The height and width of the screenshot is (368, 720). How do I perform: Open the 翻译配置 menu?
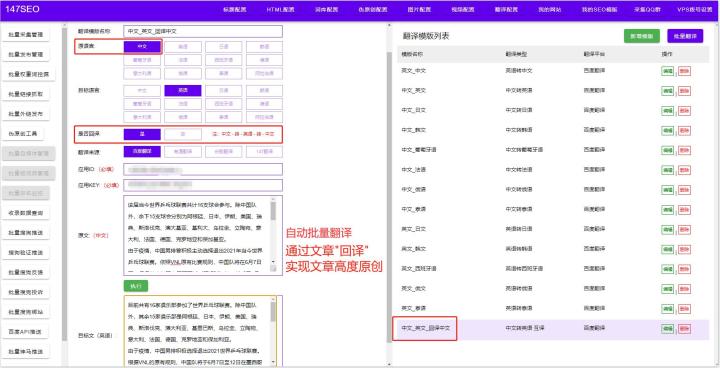coord(506,10)
